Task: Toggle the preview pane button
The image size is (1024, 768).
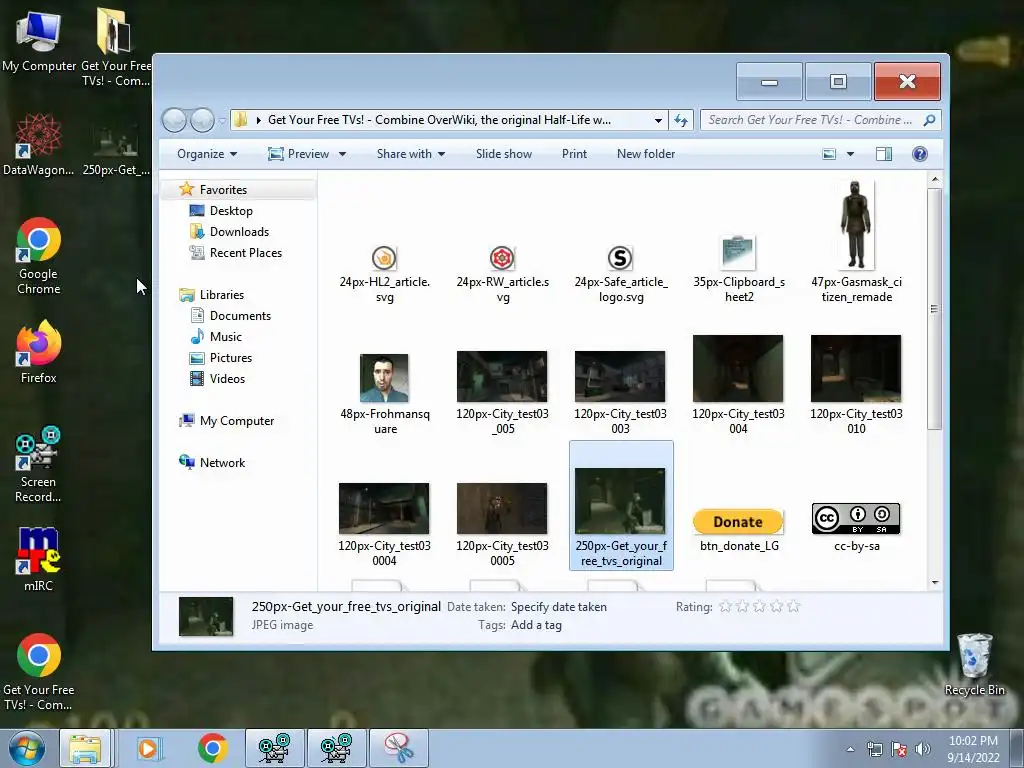Action: click(884, 154)
